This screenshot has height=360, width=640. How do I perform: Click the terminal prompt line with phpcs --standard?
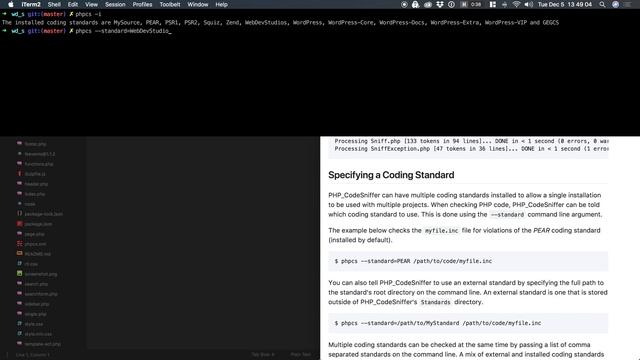[x=87, y=31]
